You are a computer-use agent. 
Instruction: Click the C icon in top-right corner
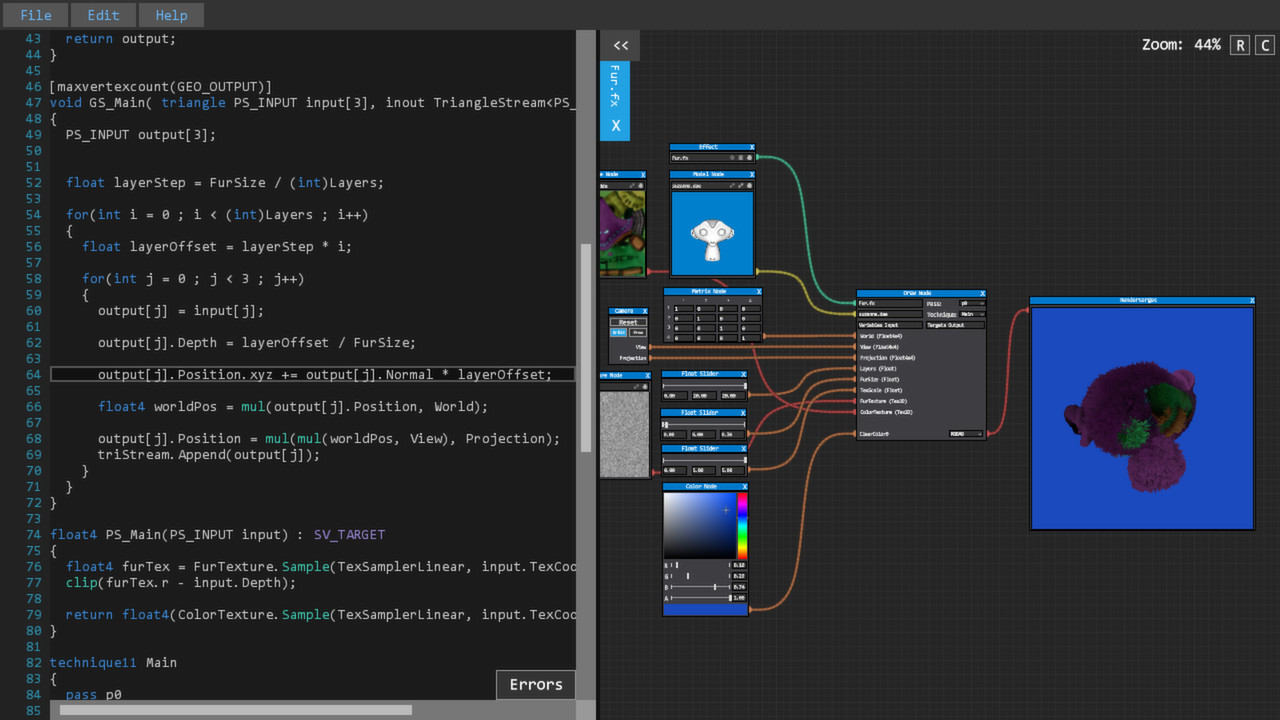[1265, 45]
